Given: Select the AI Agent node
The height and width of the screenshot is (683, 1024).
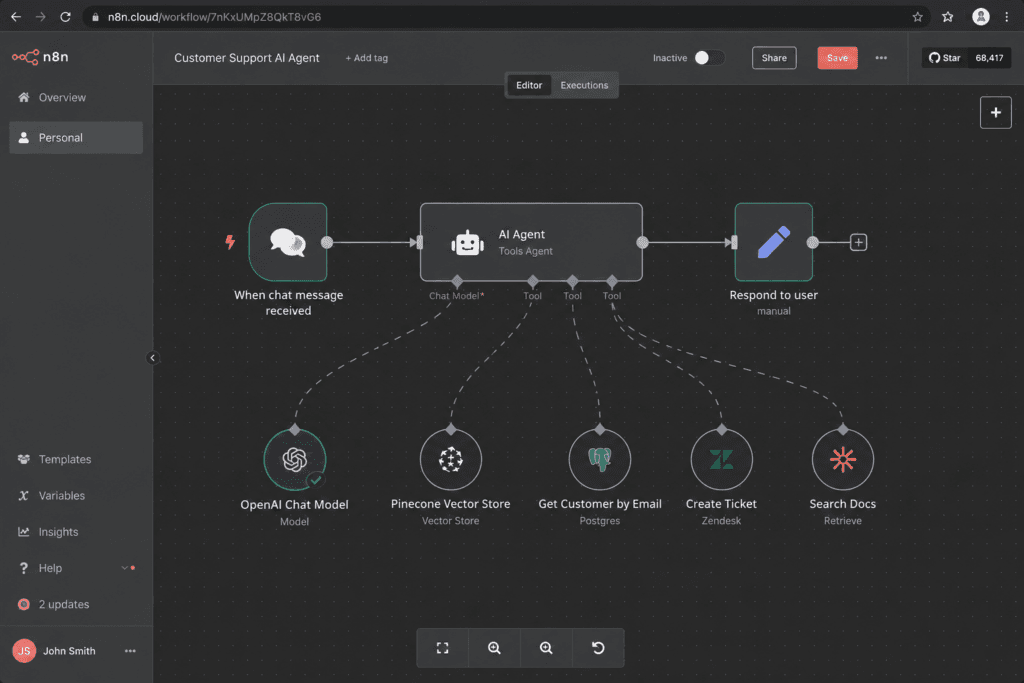Looking at the screenshot, I should pyautogui.click(x=531, y=242).
